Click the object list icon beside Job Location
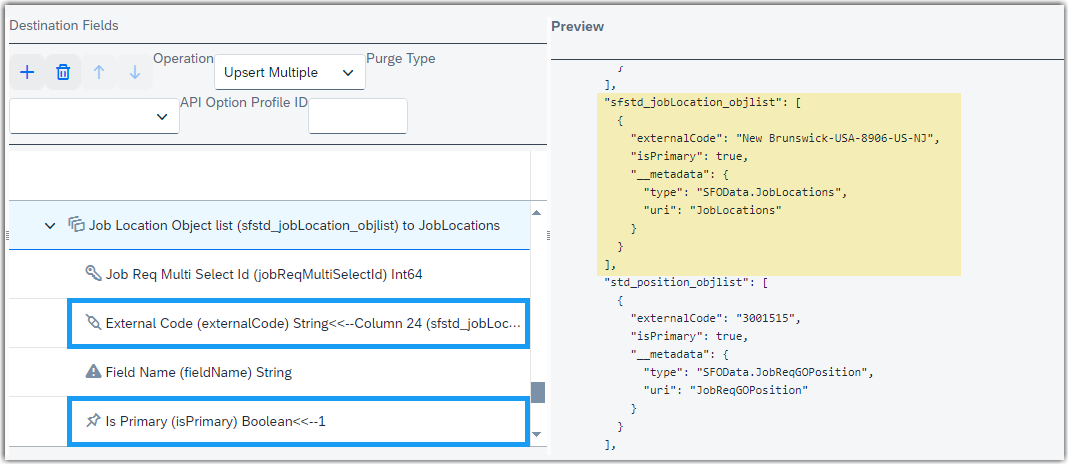 76,224
